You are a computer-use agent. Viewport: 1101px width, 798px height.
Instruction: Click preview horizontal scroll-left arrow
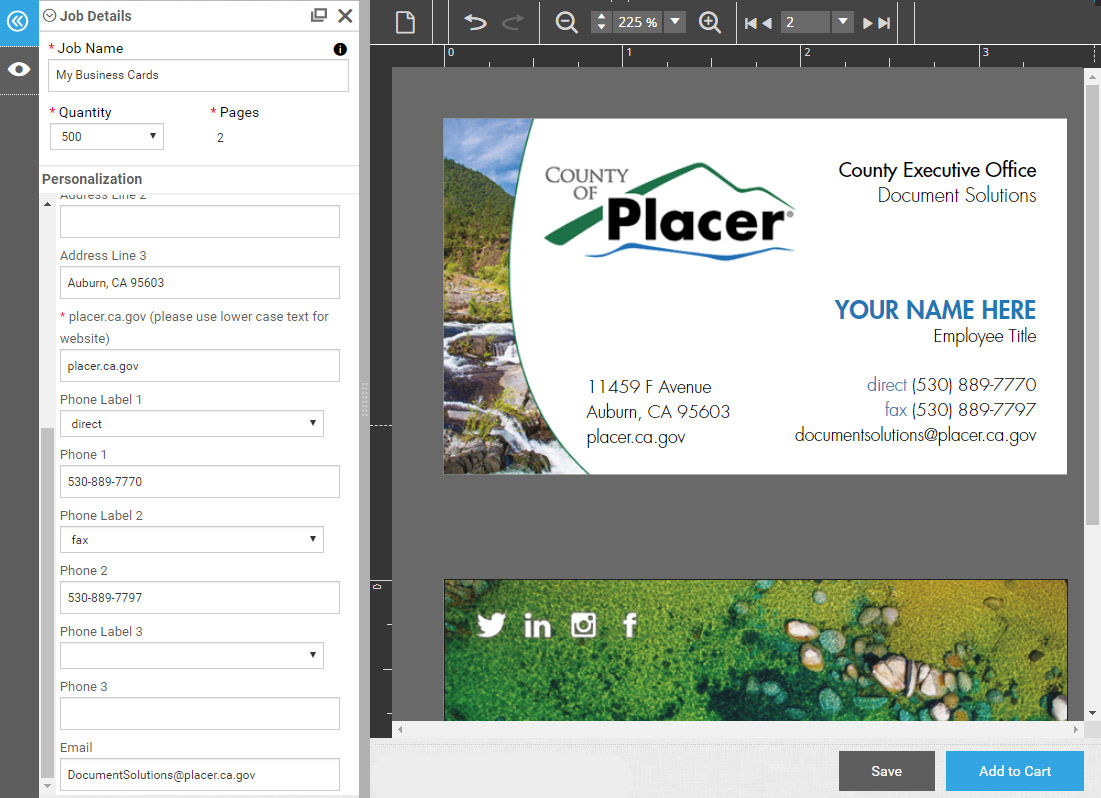click(x=400, y=729)
